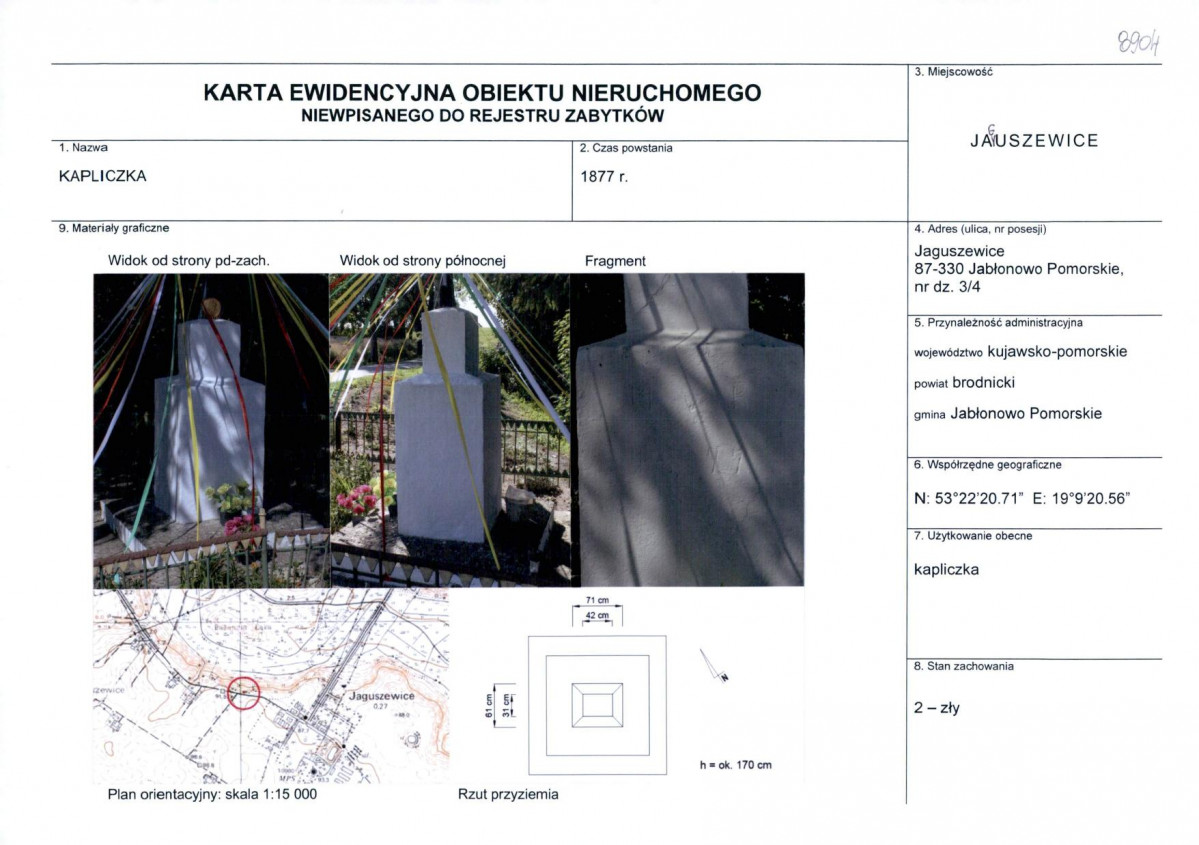The width and height of the screenshot is (1199, 845).
Task: Click the date value '1877 r.'
Action: tap(604, 177)
